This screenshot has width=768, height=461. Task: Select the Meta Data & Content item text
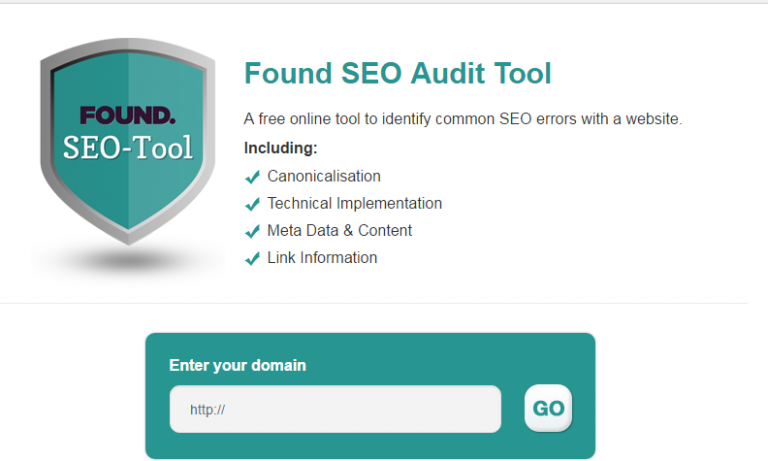[339, 231]
